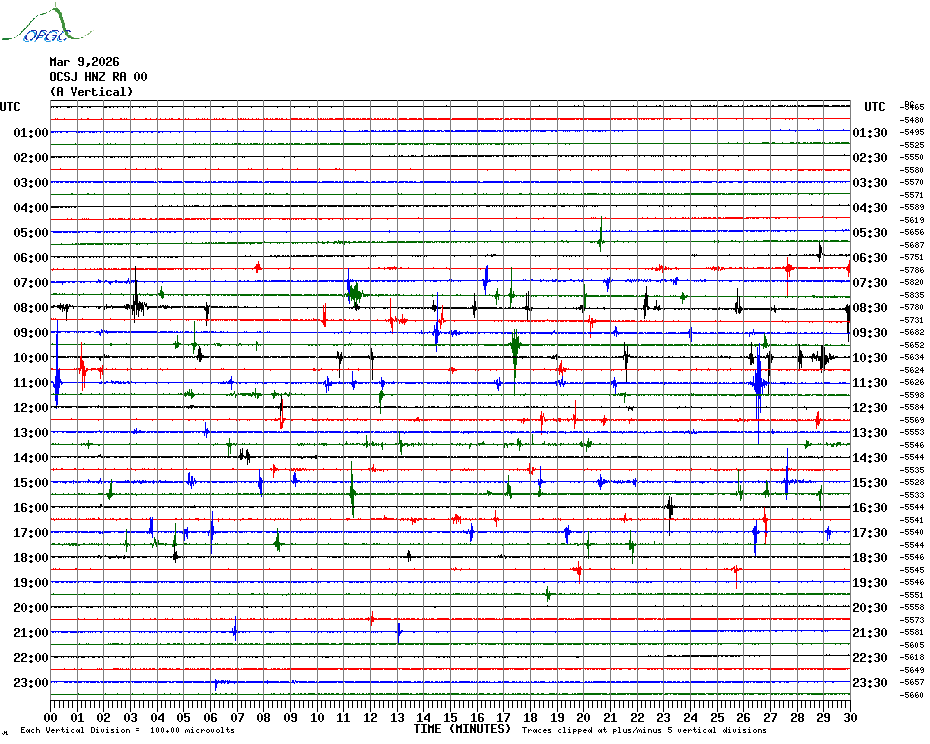
Task: Click minute 30 tick label on the bottom axis
Action: pyautogui.click(x=849, y=717)
